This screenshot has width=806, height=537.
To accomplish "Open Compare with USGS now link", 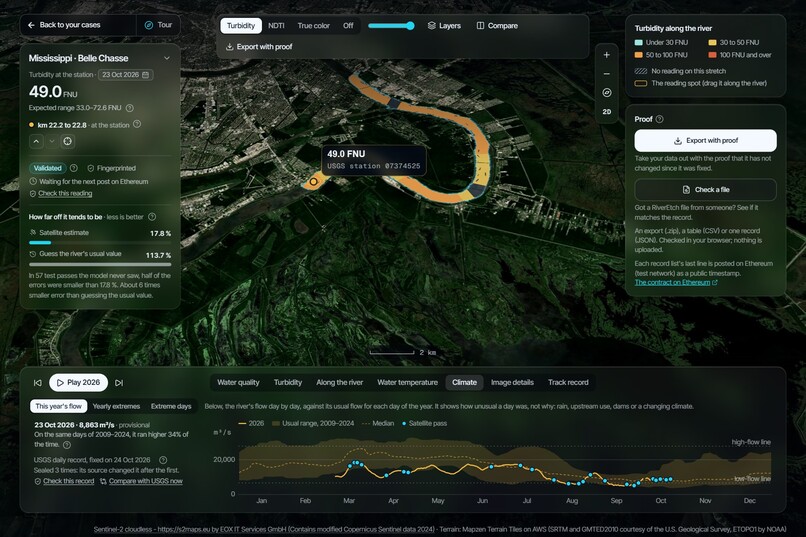I will pos(145,481).
